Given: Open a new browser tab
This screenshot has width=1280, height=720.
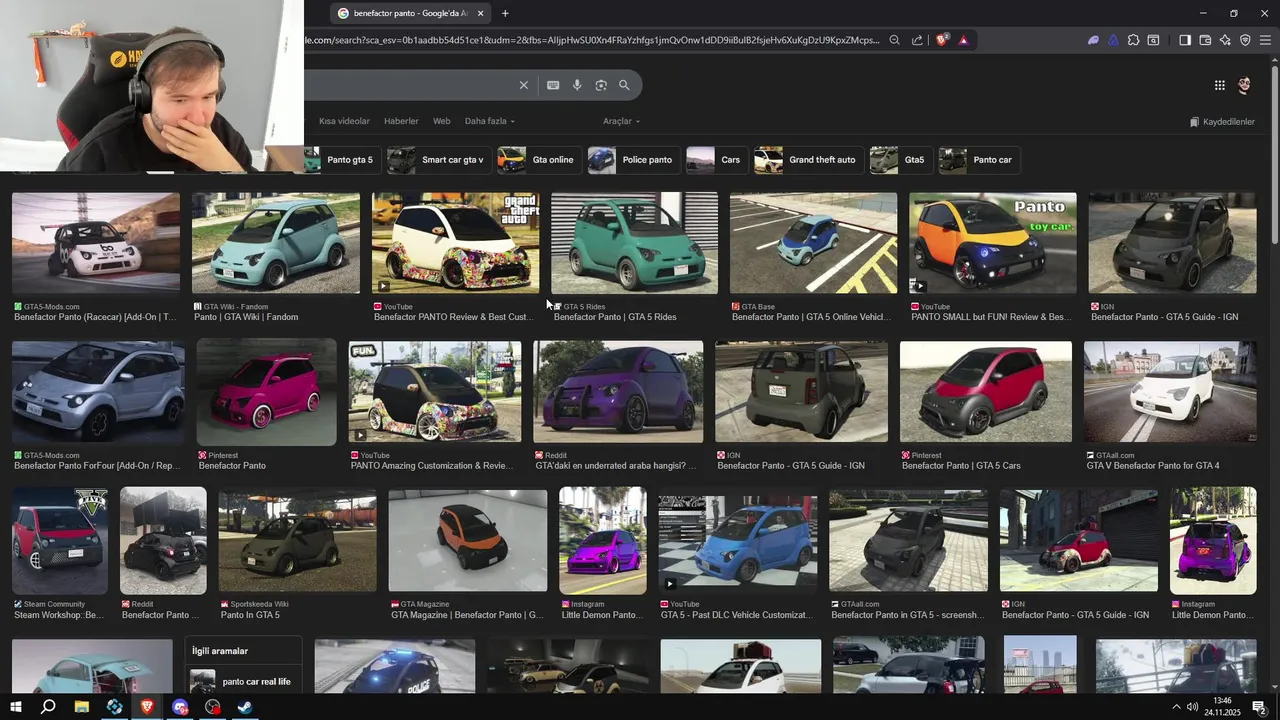Looking at the screenshot, I should [505, 13].
